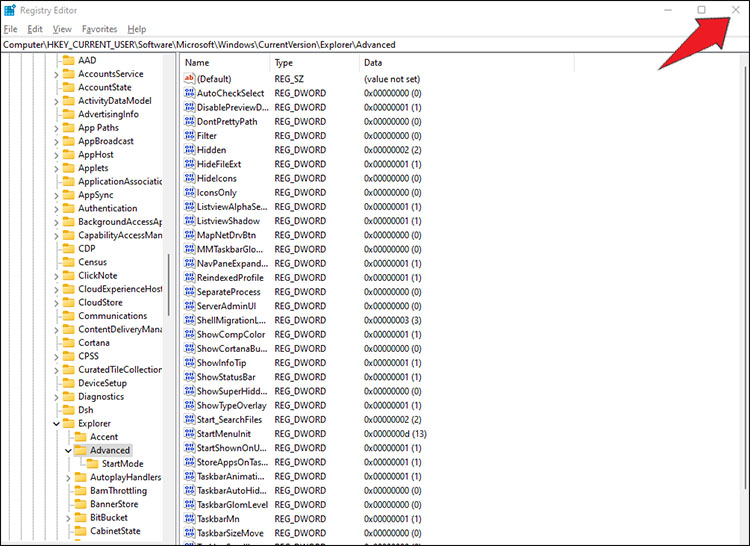
Task: Click the registry path address bar
Action: (375, 44)
